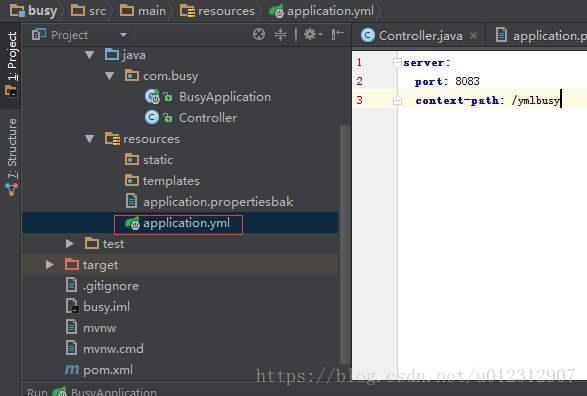Select pom.xml in project tree
The image size is (587, 396).
coord(108,370)
